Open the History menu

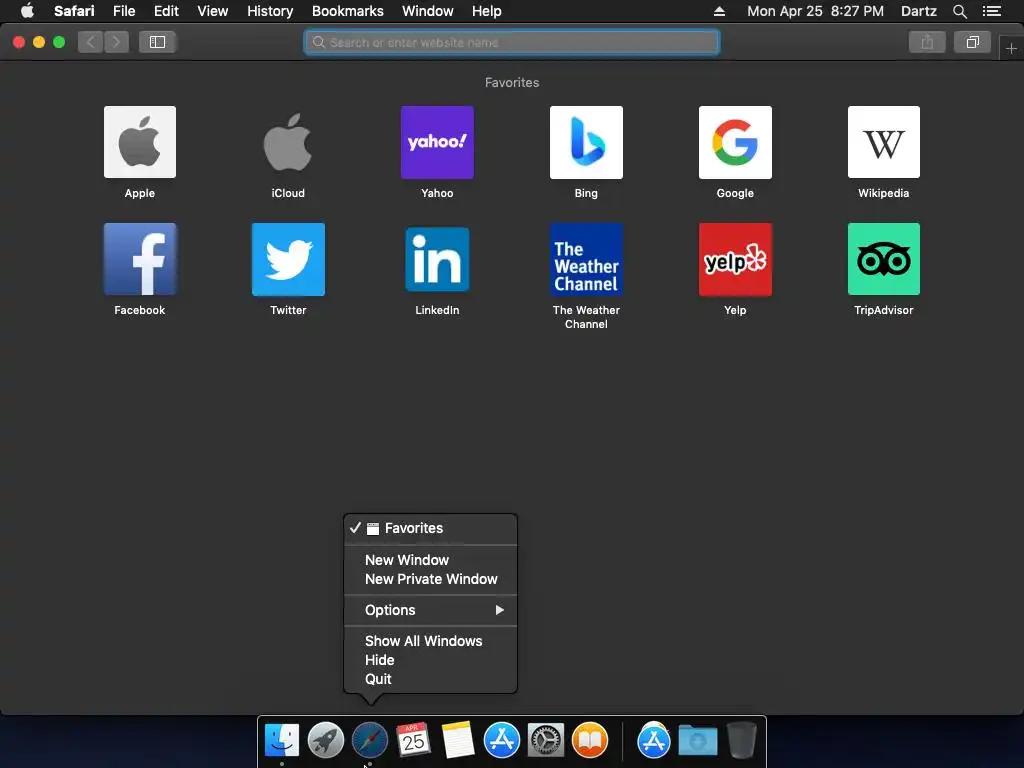point(270,11)
